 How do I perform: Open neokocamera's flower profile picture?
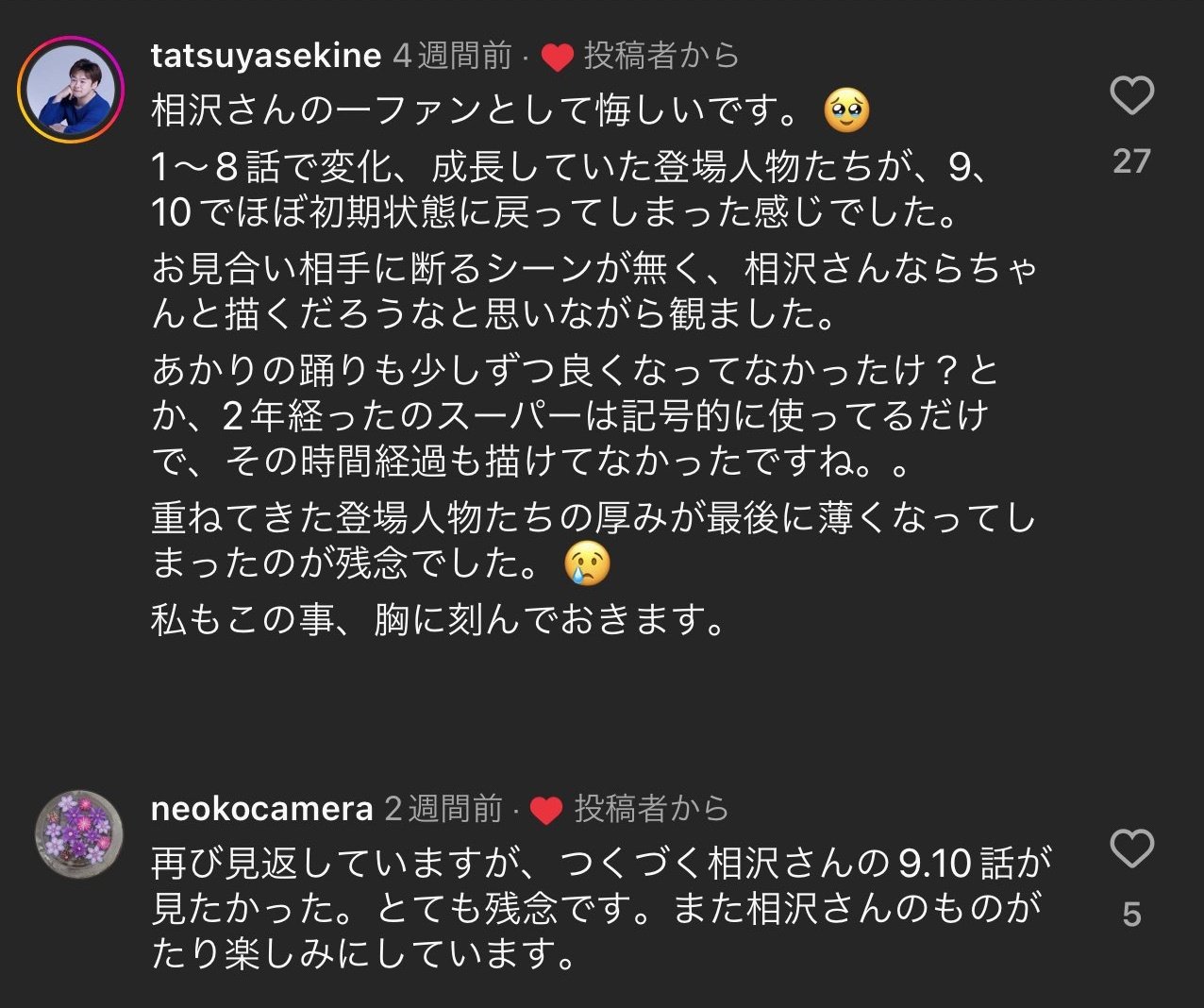coord(78,834)
